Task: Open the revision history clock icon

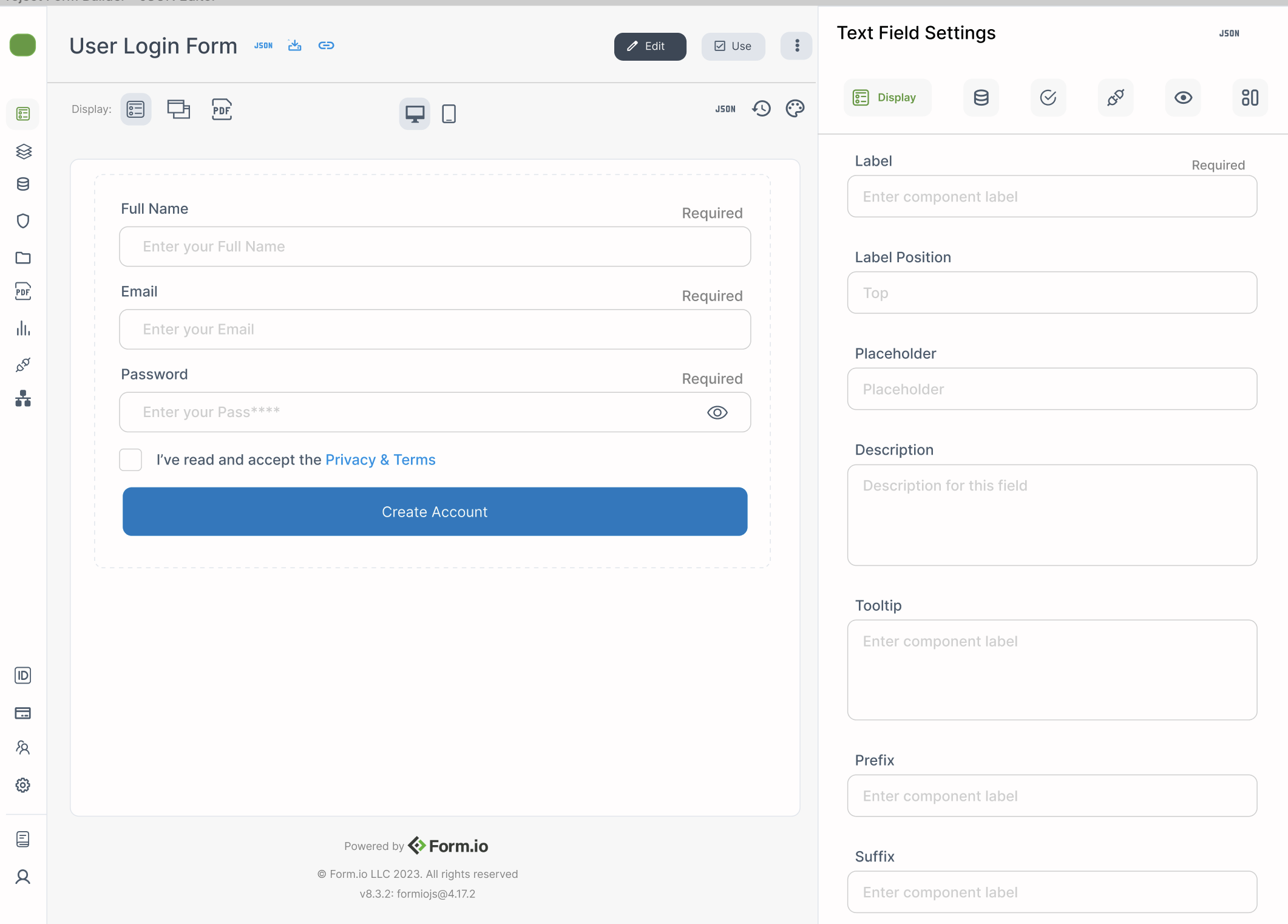Action: 761,109
